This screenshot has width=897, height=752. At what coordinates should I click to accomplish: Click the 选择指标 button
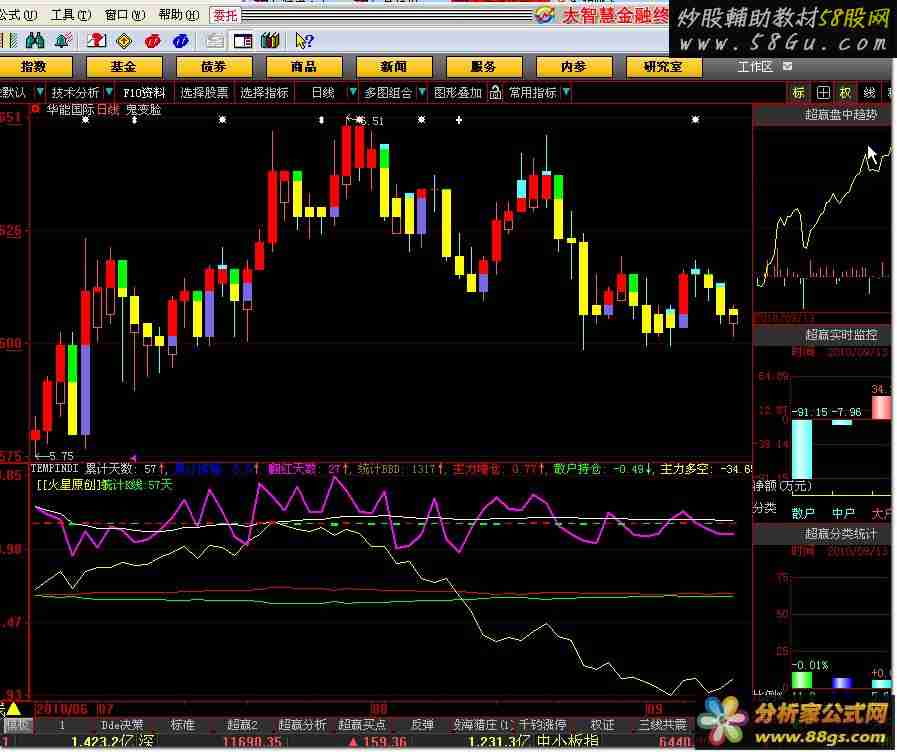tap(264, 92)
